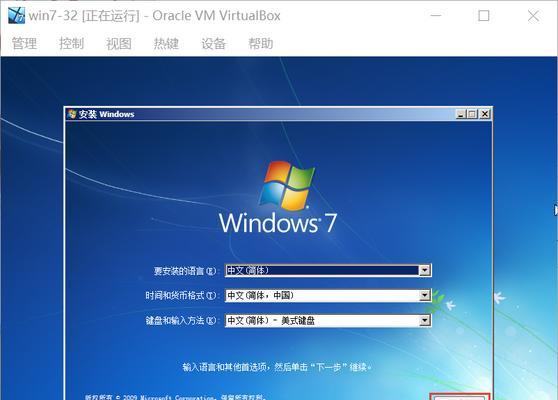Click the VirtualBox app icon in title bar
The height and width of the screenshot is (400, 558).
point(17,16)
